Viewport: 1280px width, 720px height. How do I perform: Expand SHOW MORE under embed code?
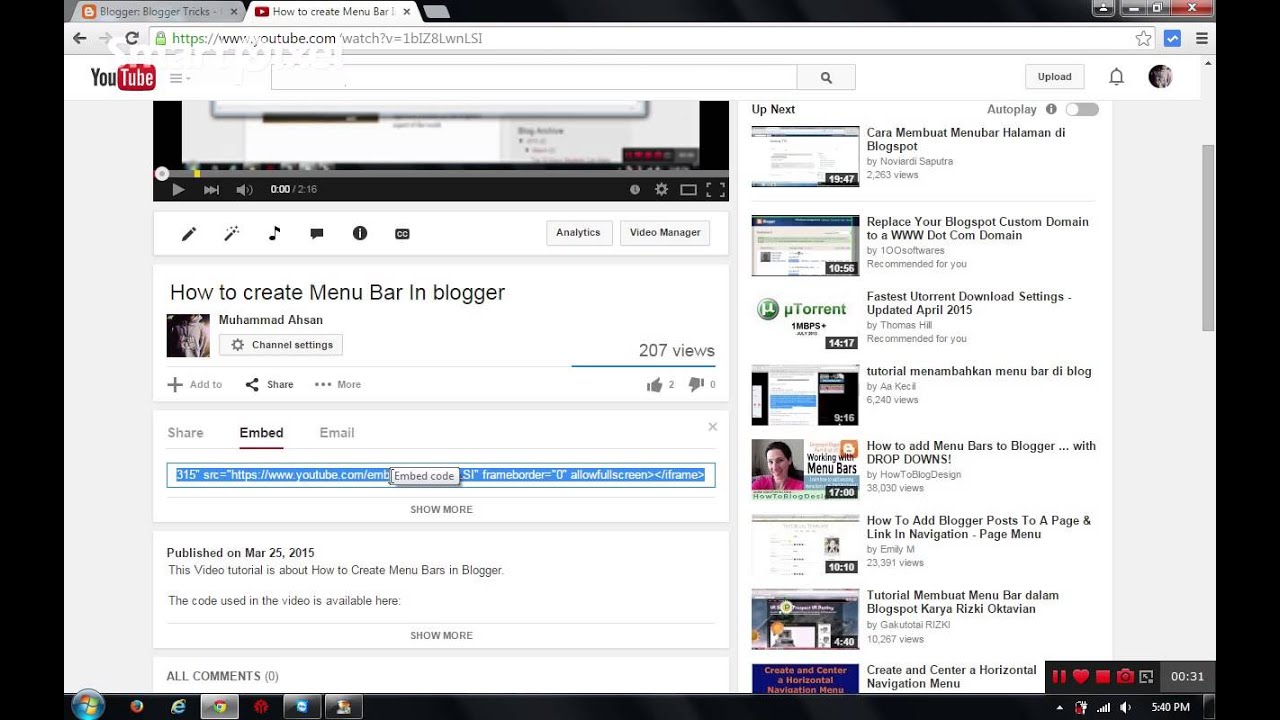click(441, 509)
